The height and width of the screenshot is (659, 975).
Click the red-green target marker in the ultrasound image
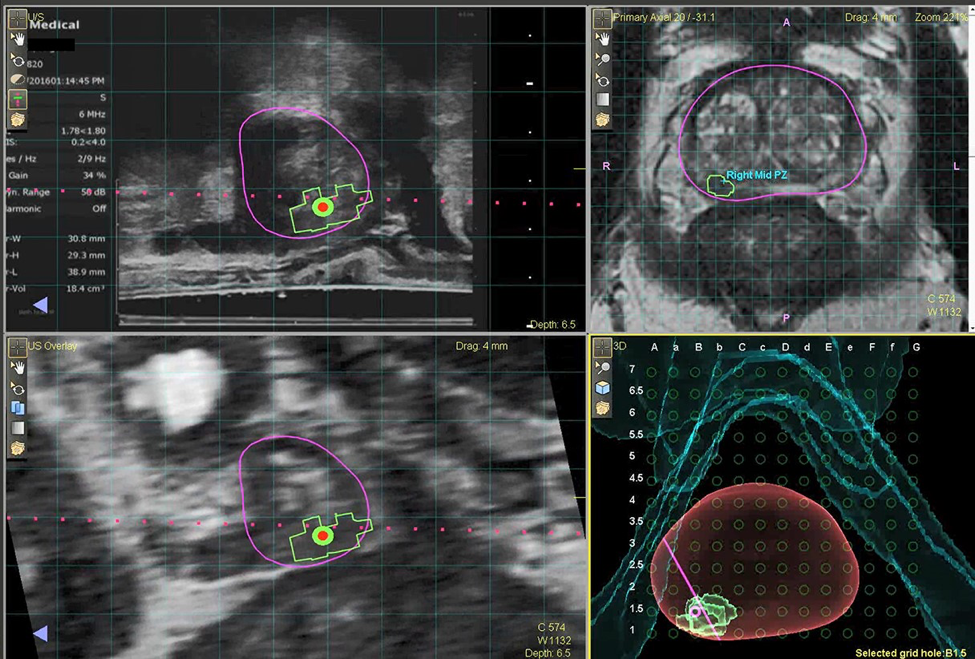coord(322,207)
